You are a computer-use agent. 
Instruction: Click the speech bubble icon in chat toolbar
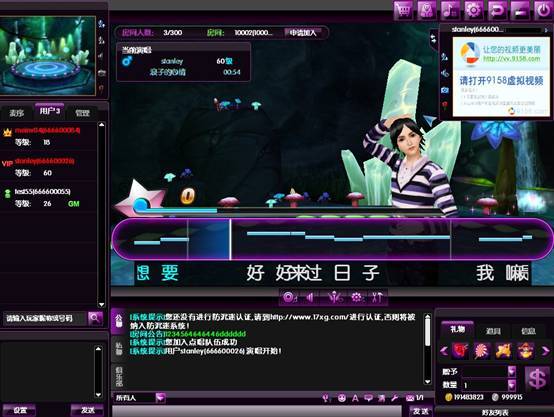point(368,398)
